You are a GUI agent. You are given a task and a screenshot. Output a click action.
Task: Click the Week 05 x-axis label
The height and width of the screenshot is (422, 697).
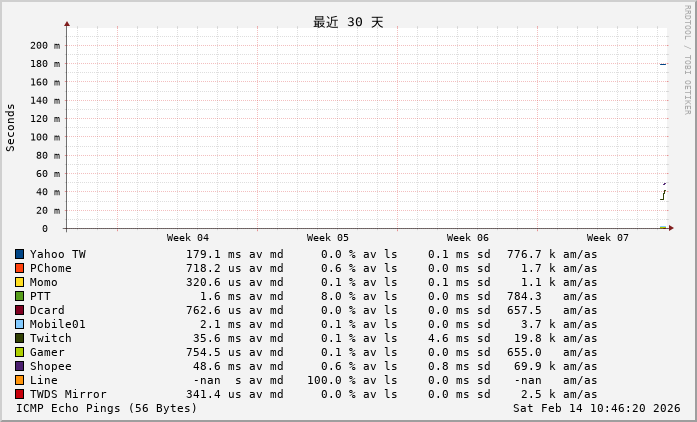327,238
